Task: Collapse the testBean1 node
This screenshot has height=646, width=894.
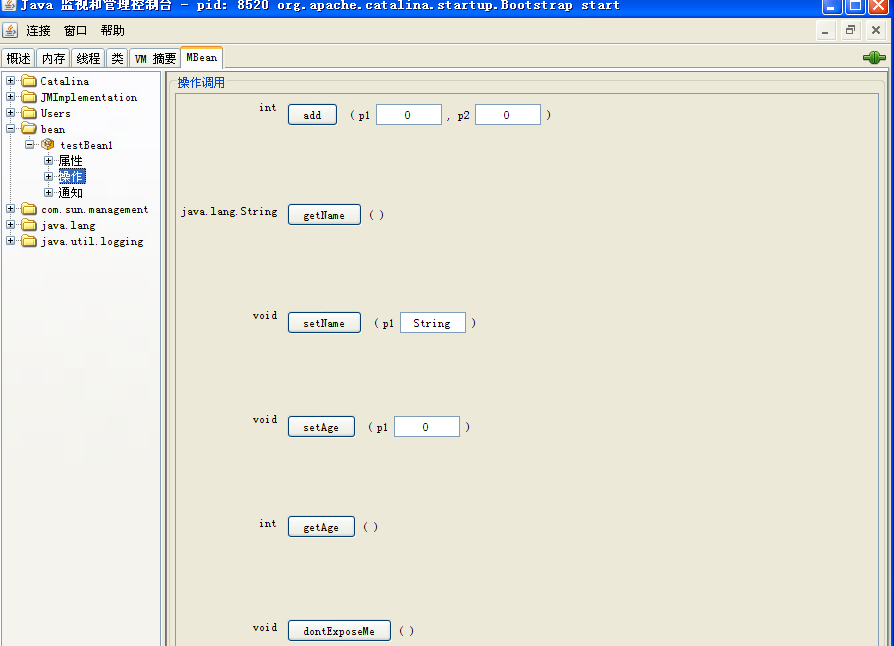Action: pos(30,145)
